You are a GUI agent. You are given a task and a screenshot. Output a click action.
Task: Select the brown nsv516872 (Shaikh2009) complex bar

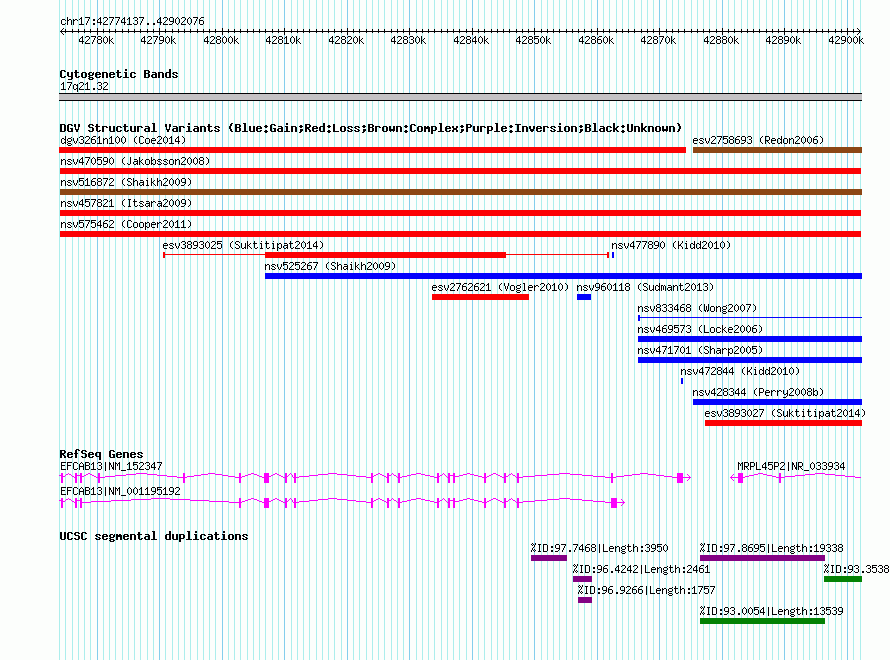coord(460,192)
